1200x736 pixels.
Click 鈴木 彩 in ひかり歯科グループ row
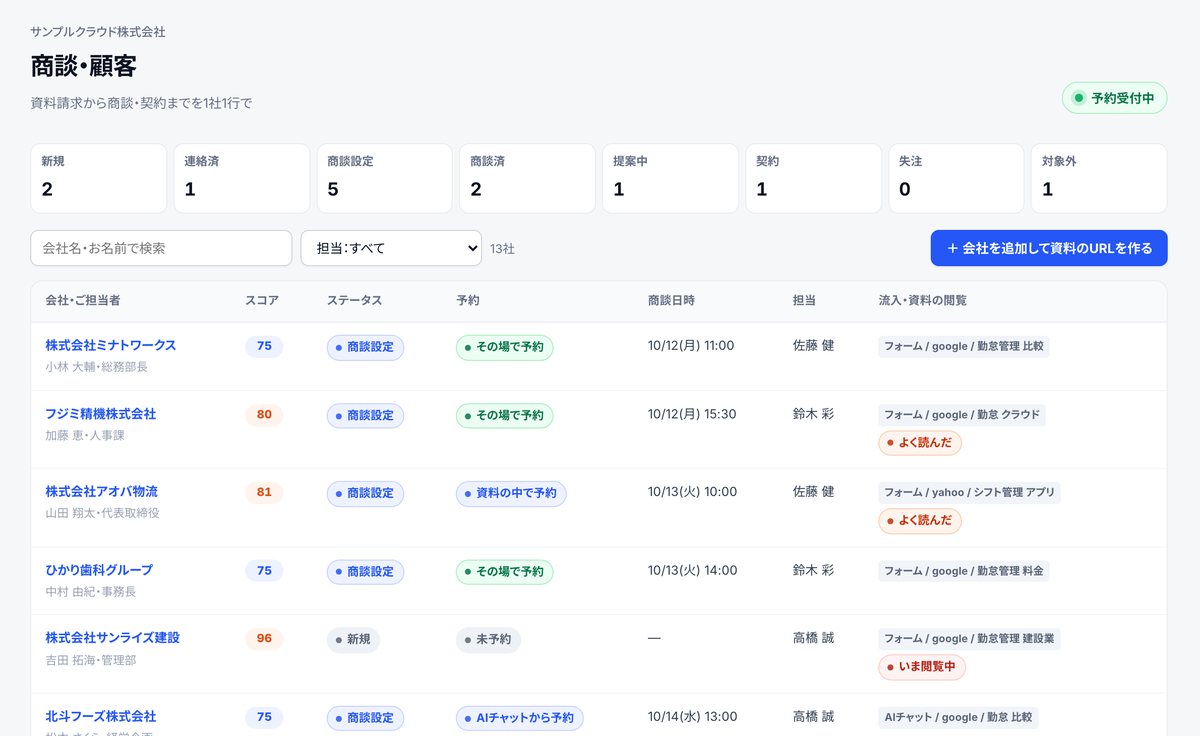pyautogui.click(x=813, y=570)
